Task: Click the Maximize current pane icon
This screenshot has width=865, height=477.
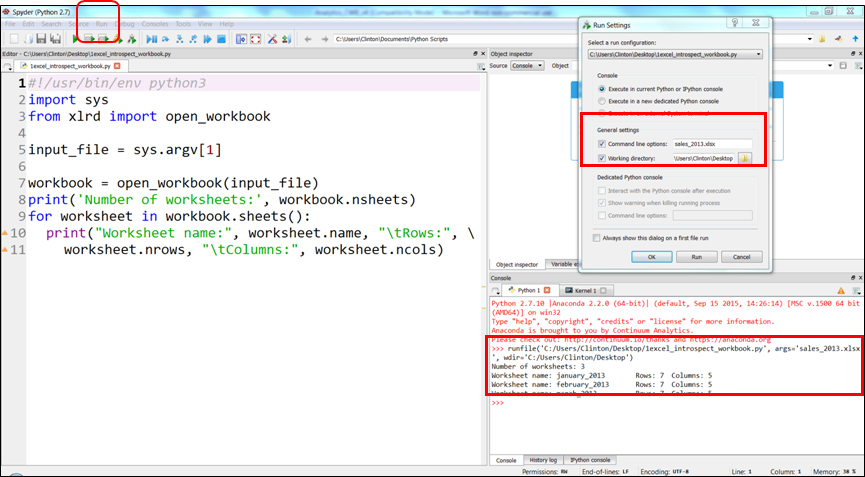Action: (x=241, y=39)
